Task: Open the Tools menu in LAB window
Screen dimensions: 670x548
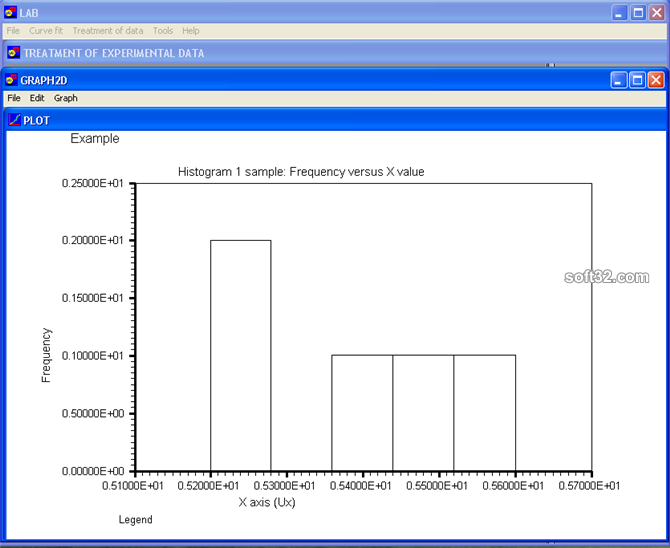Action: point(163,31)
